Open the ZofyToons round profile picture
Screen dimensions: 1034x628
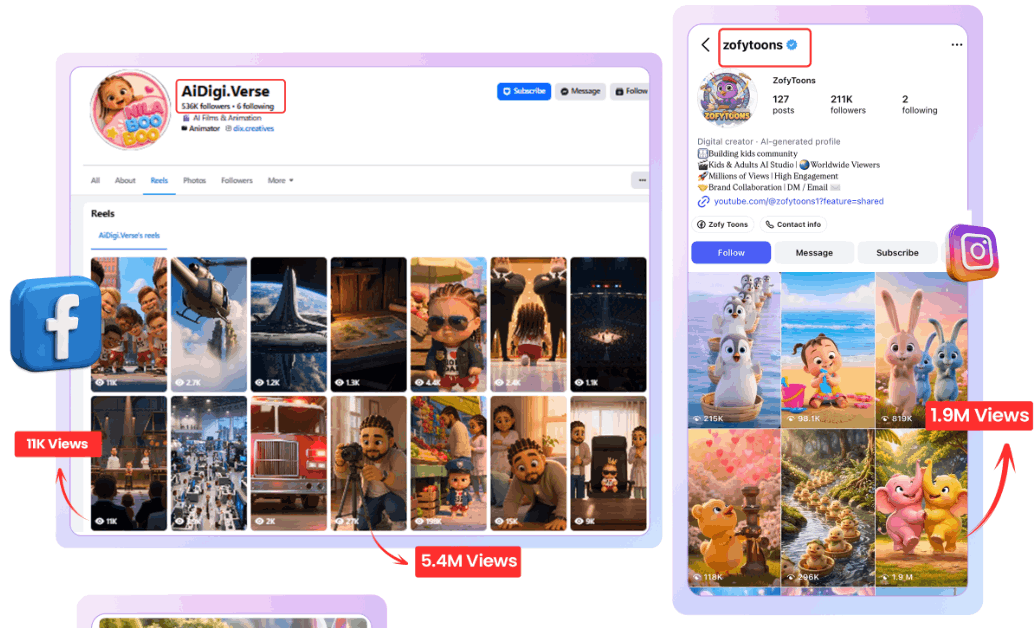point(727,98)
